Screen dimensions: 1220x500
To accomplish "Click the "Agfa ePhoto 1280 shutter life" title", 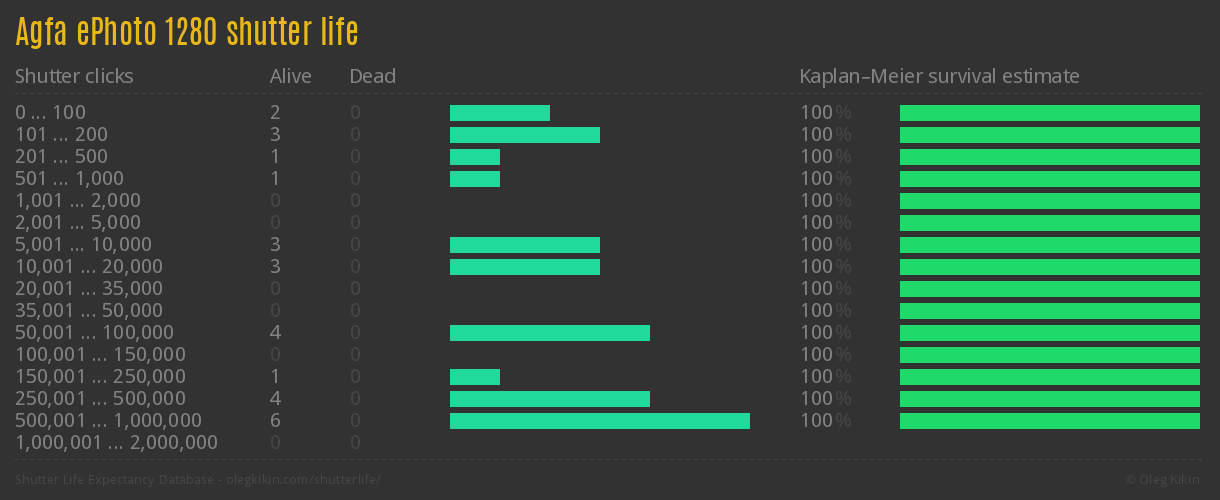I will coord(187,32).
